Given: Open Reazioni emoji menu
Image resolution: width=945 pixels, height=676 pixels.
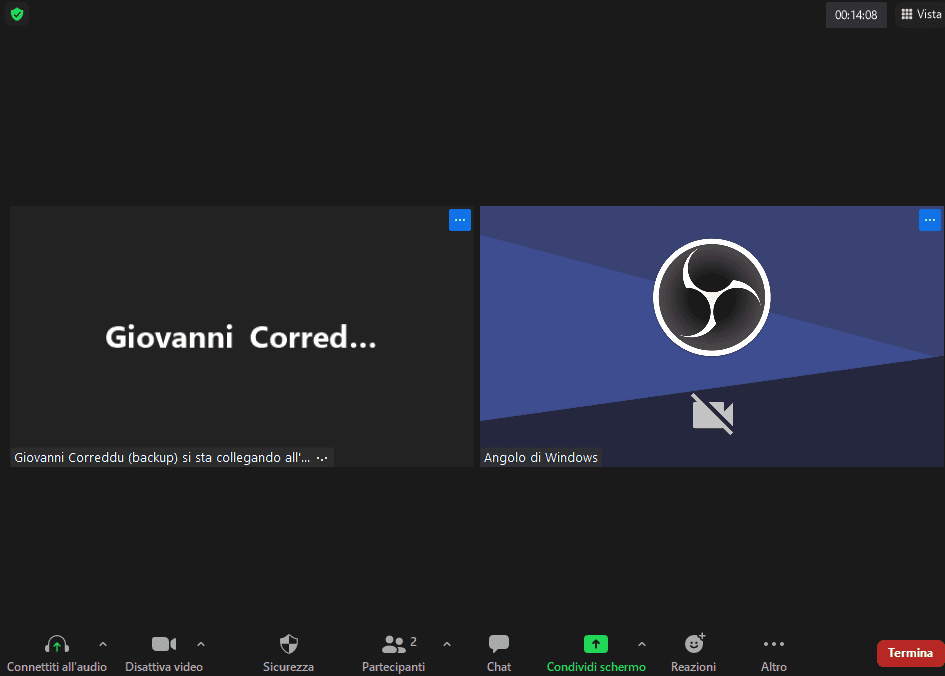Looking at the screenshot, I should coord(693,645).
